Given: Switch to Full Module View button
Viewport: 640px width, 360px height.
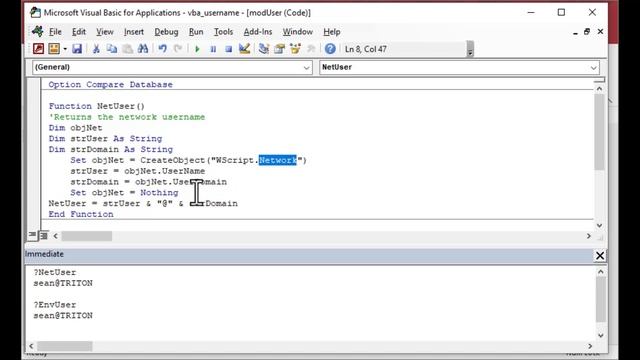Looking at the screenshot, I should pyautogui.click(x=43, y=236).
